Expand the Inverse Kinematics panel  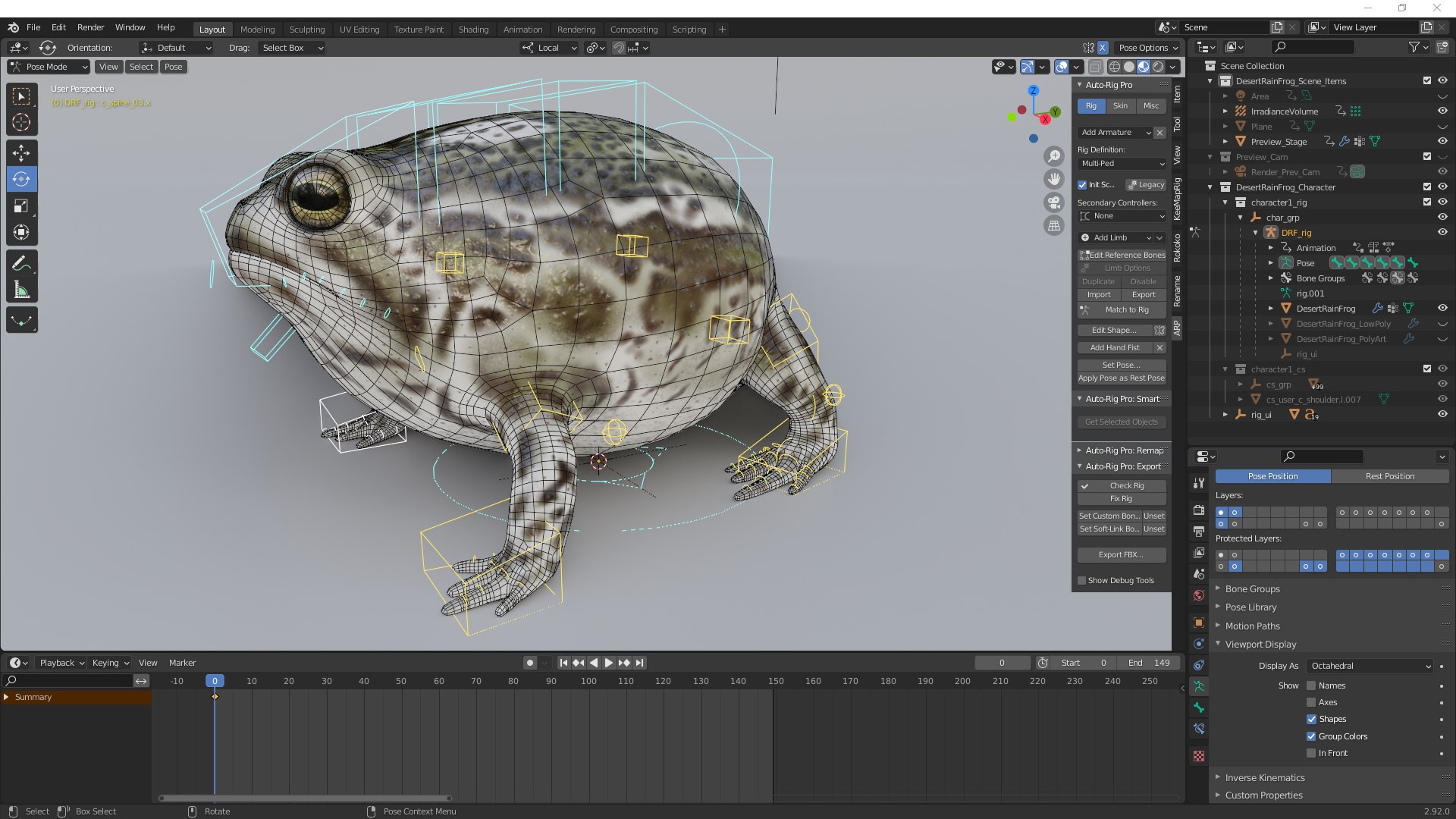(x=1265, y=778)
